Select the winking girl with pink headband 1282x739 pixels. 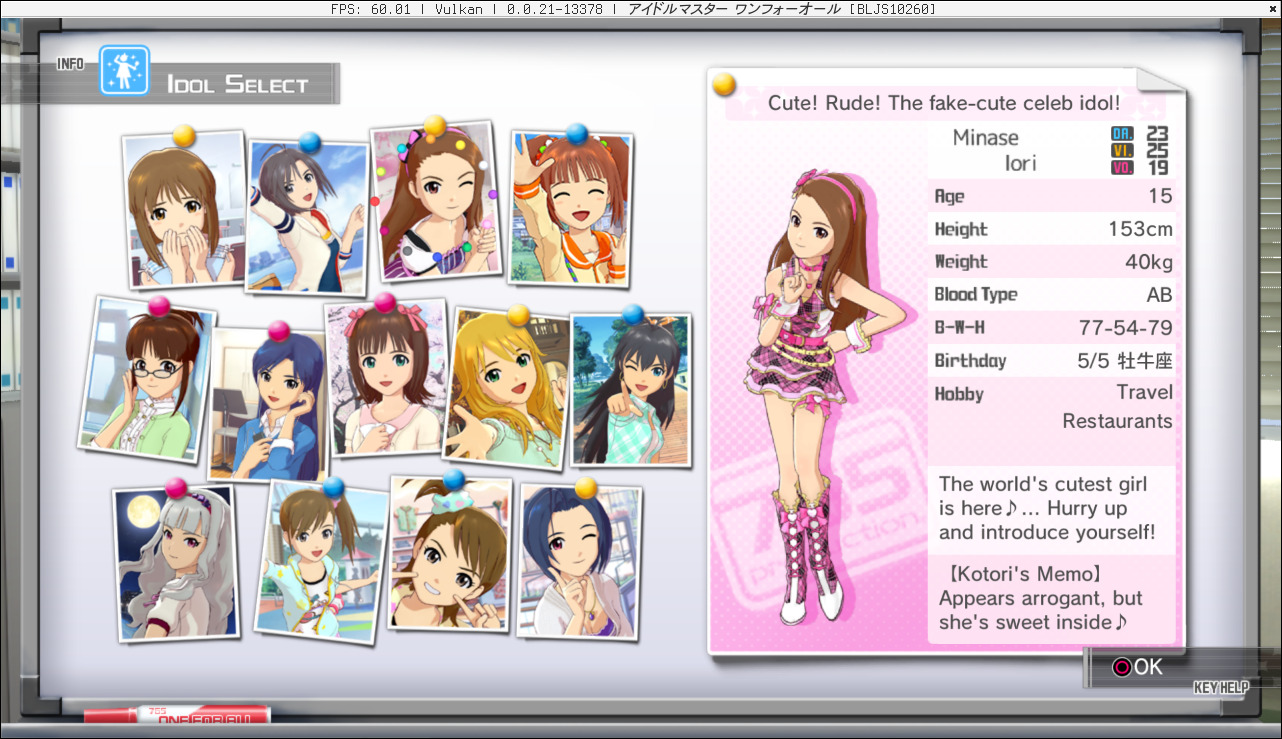(436, 203)
